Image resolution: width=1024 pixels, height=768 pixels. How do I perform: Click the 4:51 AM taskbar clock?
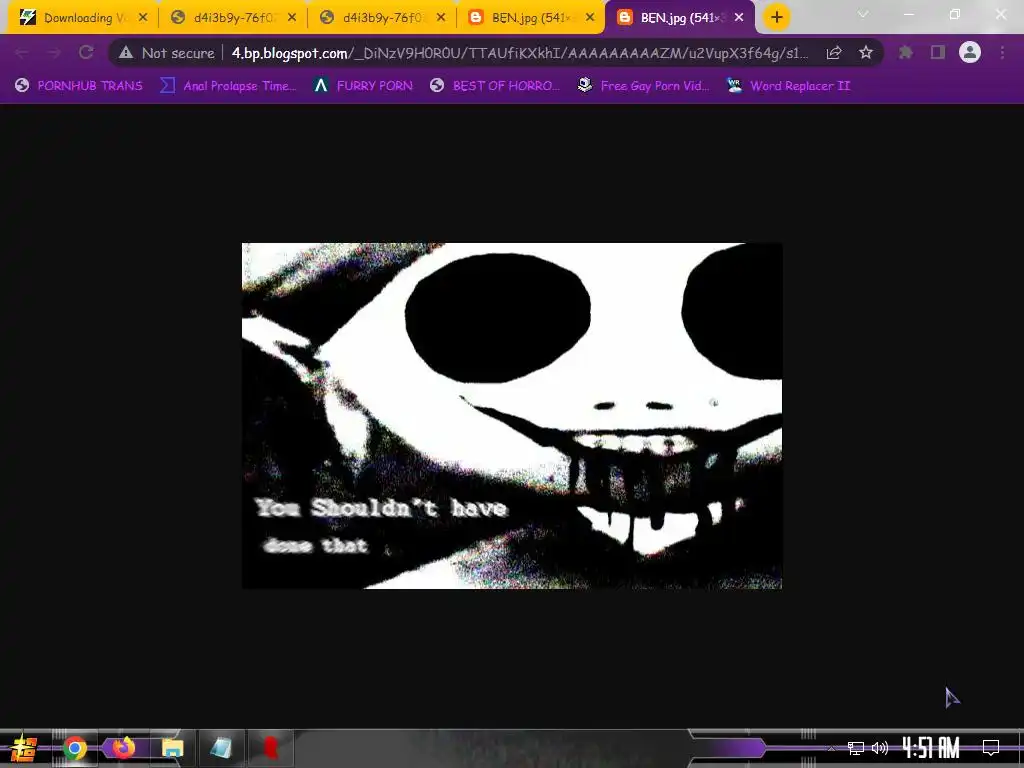coord(931,748)
